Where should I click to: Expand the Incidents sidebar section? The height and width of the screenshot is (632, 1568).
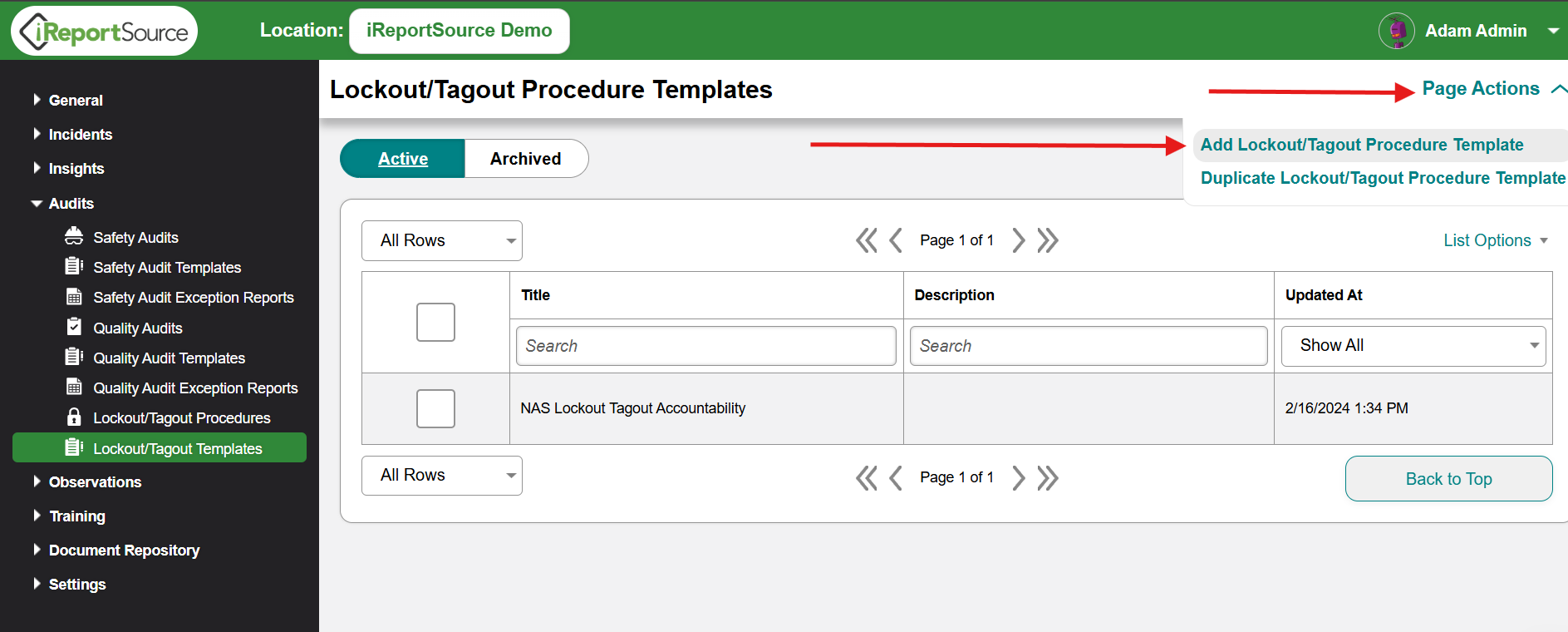[37, 134]
